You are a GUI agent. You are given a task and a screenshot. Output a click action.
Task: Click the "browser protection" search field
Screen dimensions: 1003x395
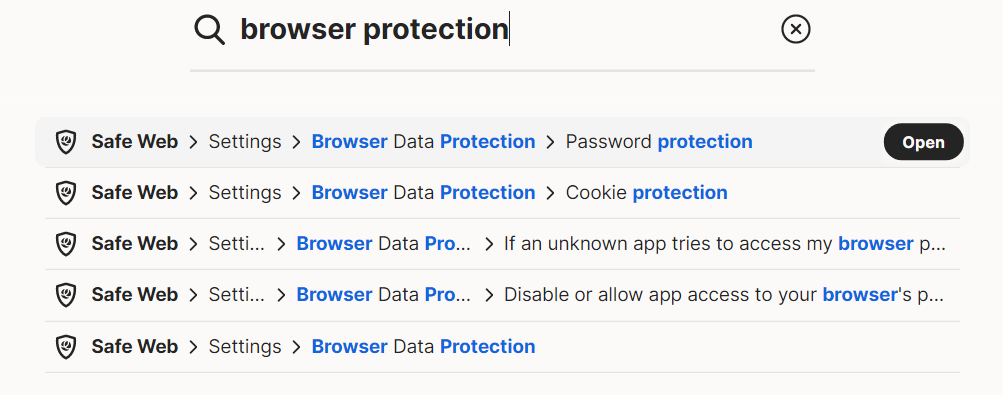(x=502, y=29)
